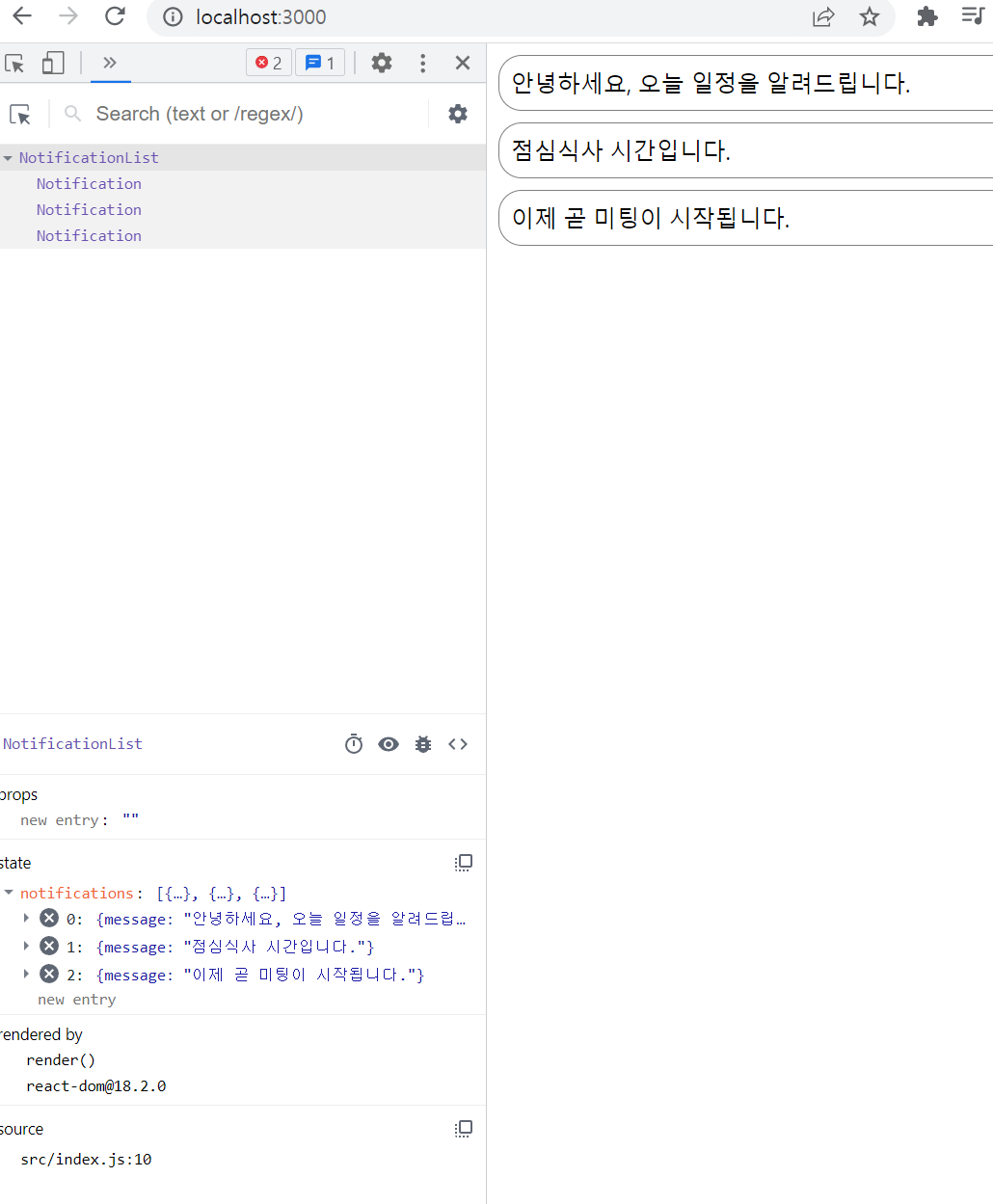
Task: Copy state data to clipboard
Action: (464, 863)
